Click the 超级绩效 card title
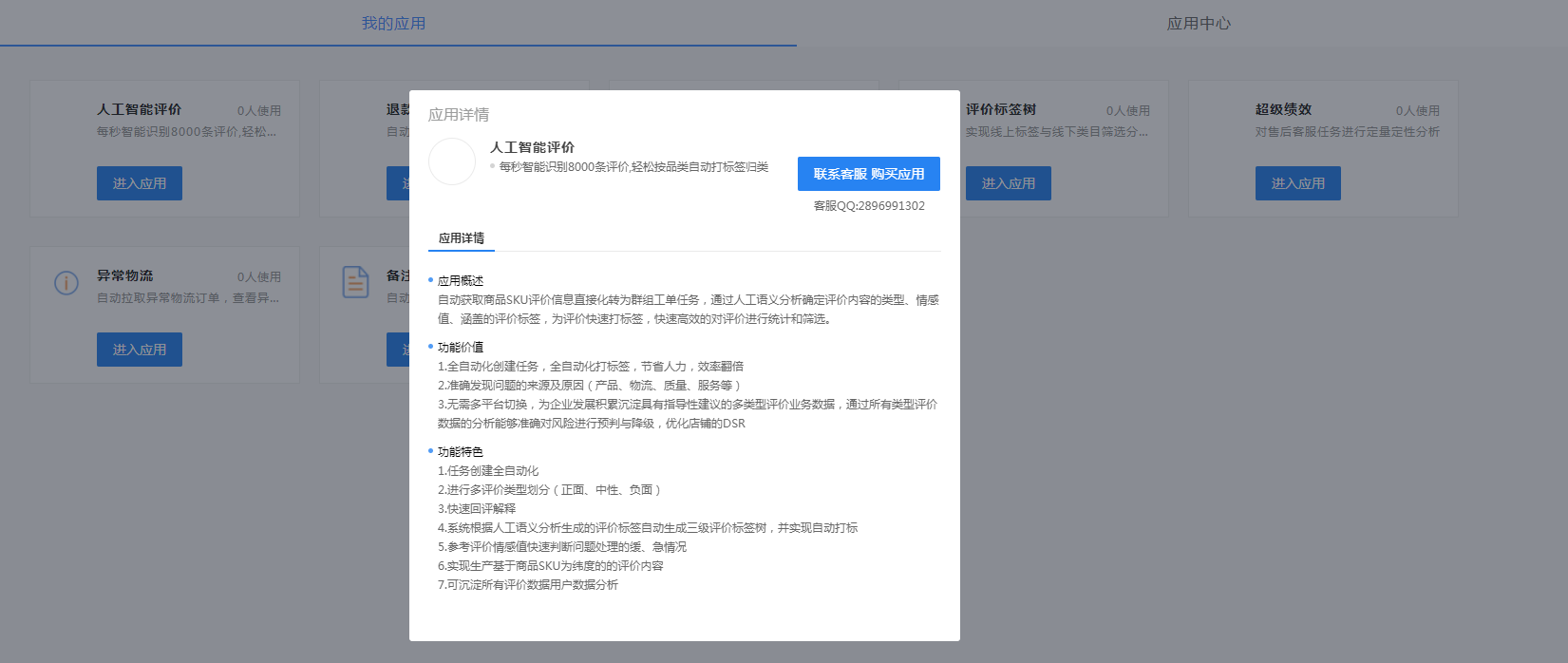Viewport: 1568px width, 663px height. pos(1283,109)
